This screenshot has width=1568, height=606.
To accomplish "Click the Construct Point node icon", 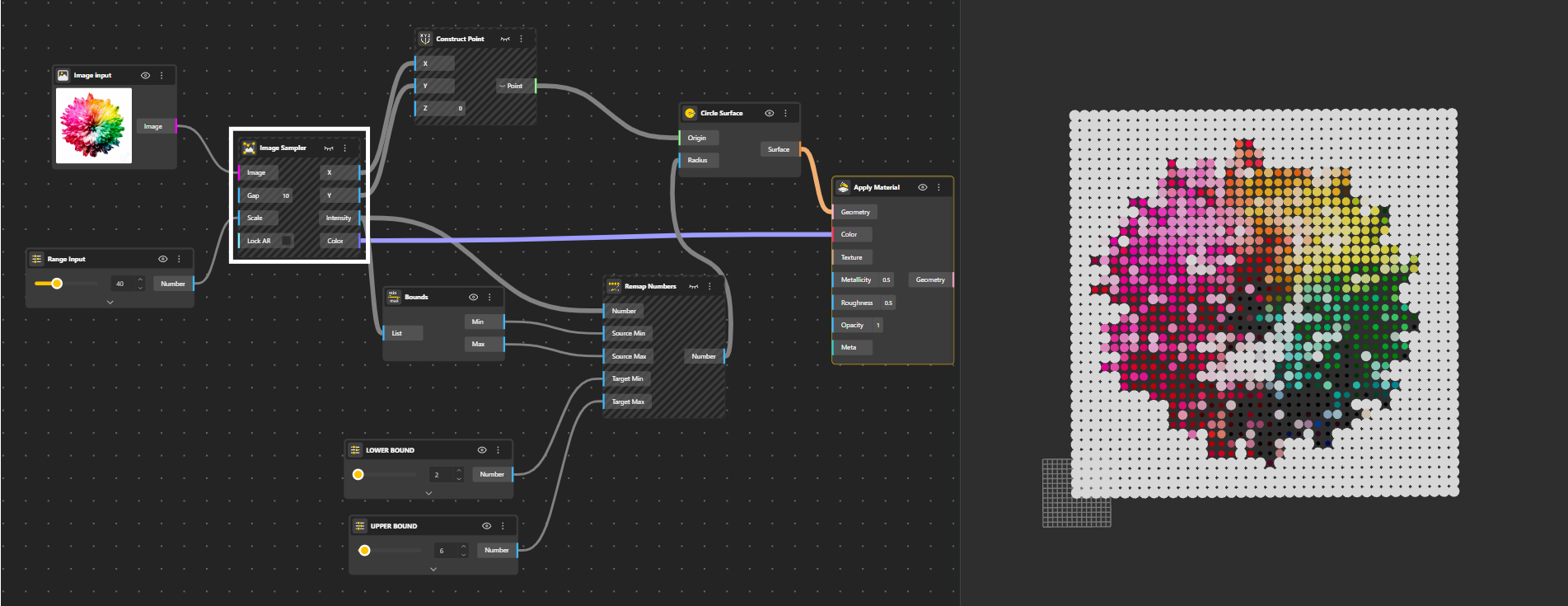I will point(425,39).
